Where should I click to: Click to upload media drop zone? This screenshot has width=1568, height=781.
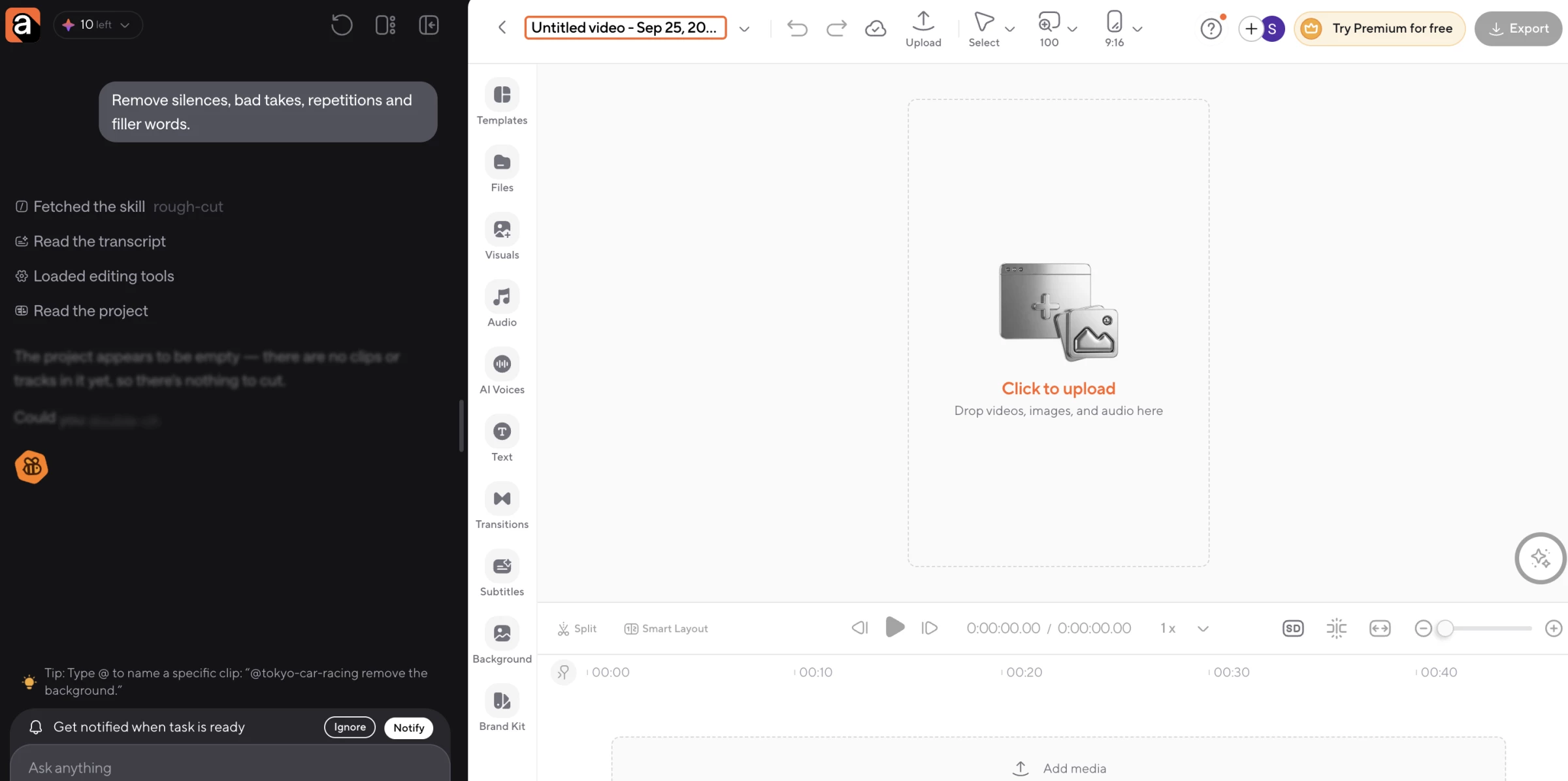[x=1058, y=333]
